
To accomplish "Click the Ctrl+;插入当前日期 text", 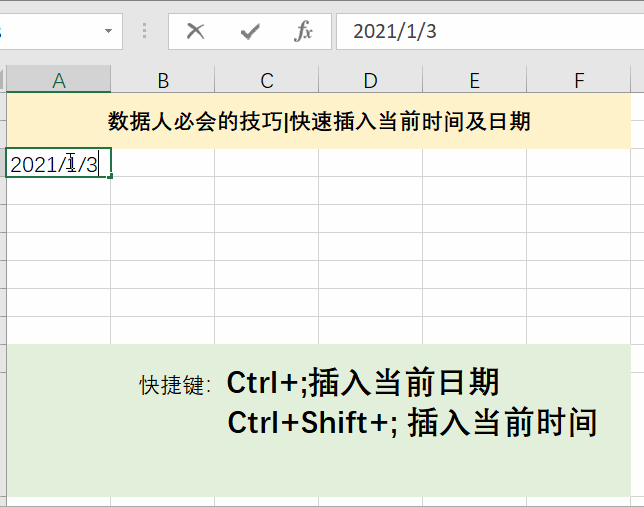I will [363, 383].
